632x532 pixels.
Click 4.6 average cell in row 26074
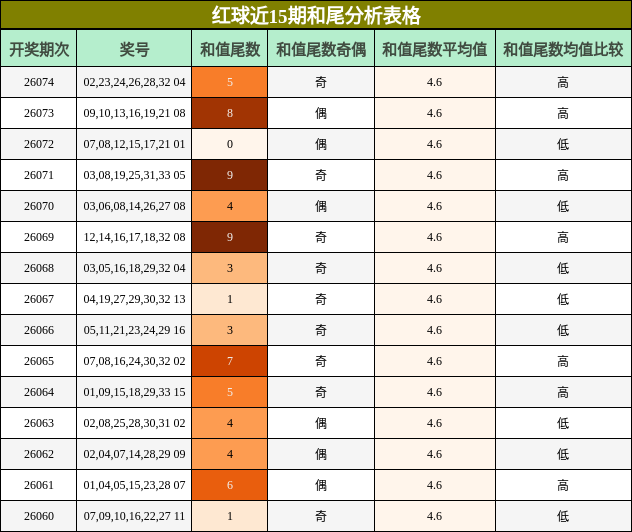click(434, 82)
